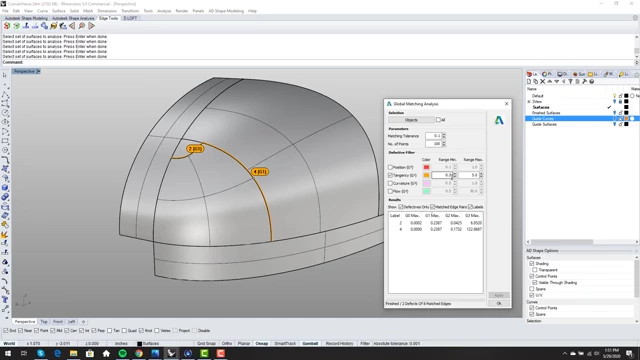This screenshot has height=360, width=640.
Task: Click the left-pointing triangle icon in Edge Tools toolbar
Action: pos(72,26)
